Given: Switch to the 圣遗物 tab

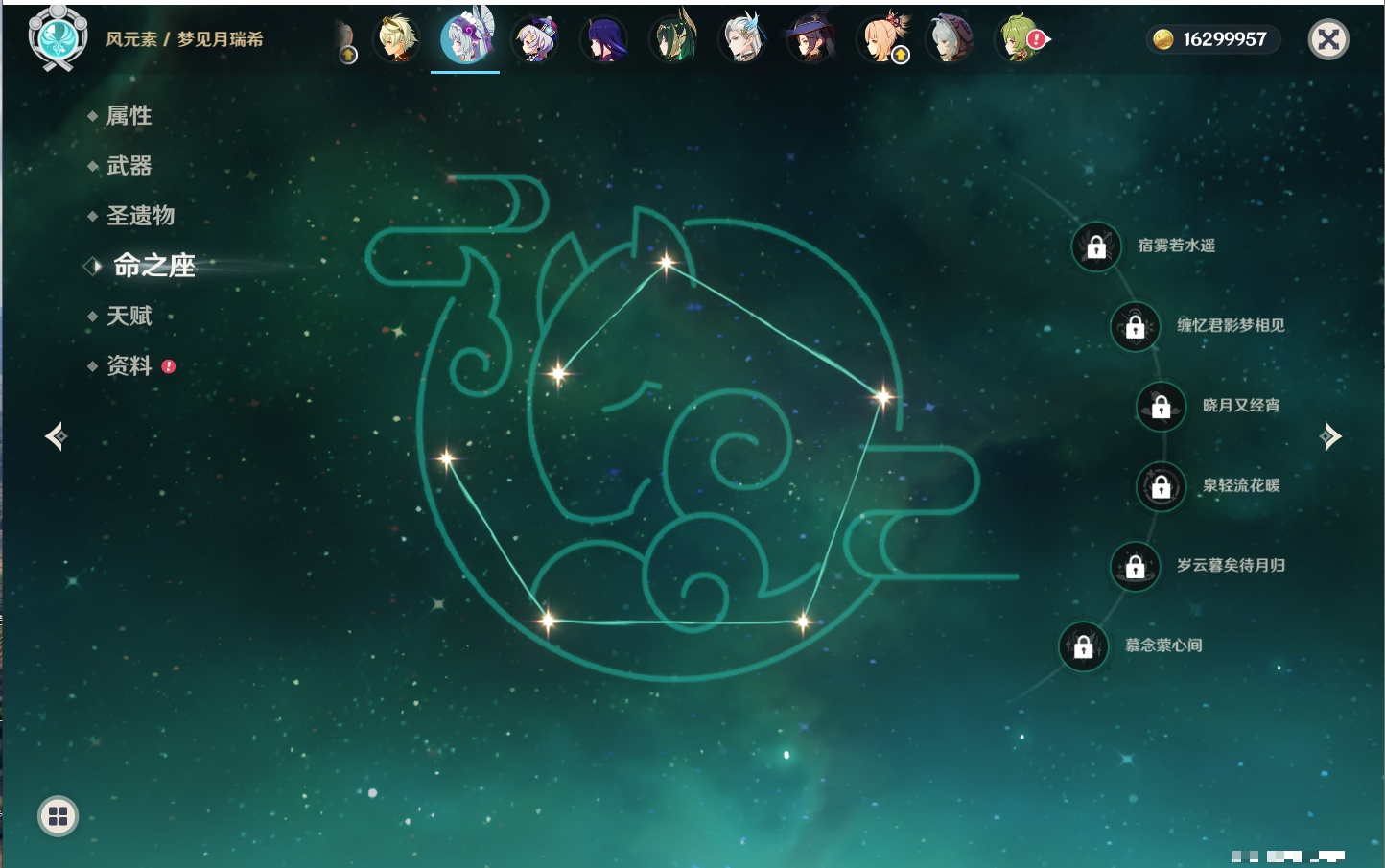Looking at the screenshot, I should pos(140,216).
